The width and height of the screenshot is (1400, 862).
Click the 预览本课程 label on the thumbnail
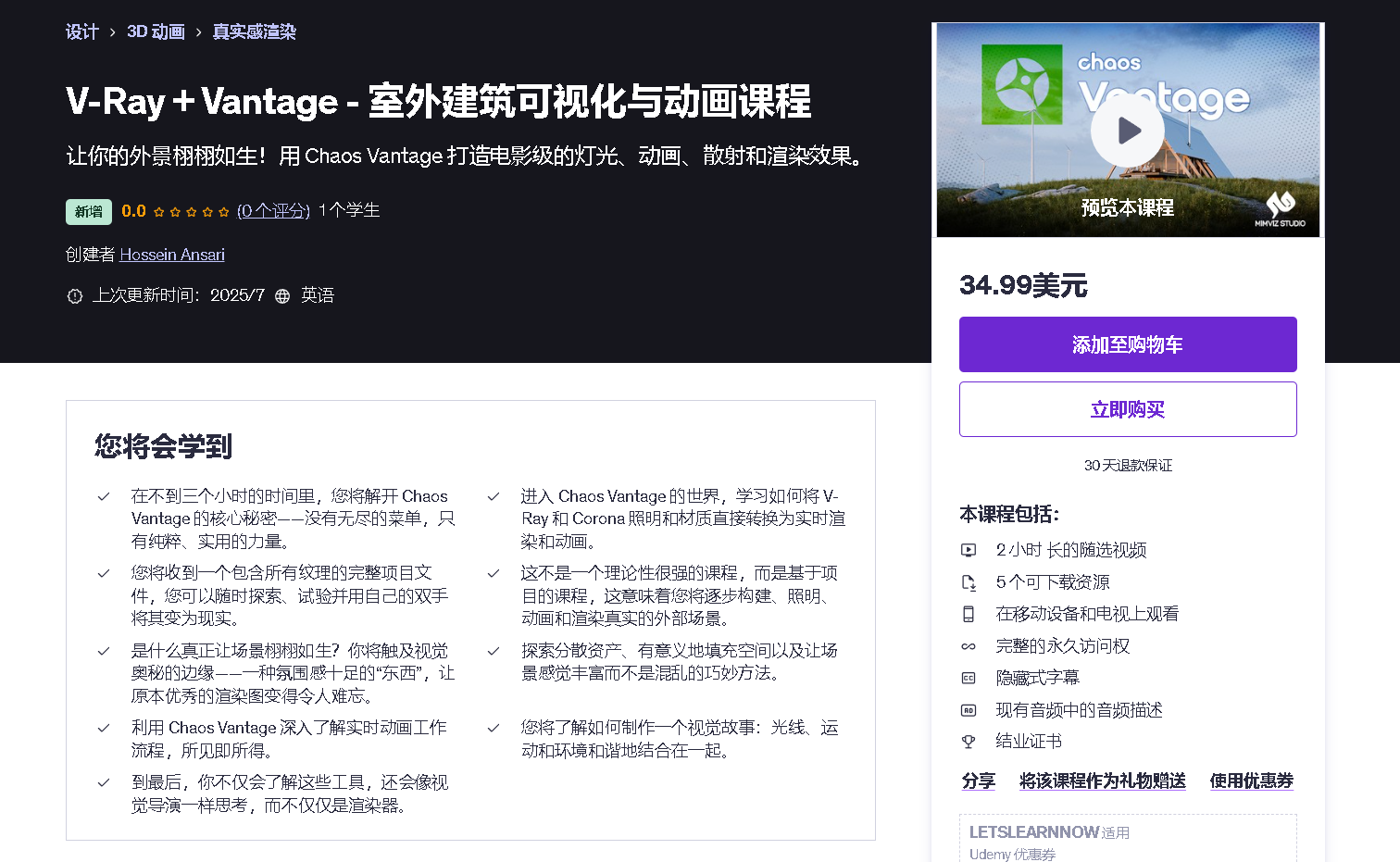click(1127, 207)
